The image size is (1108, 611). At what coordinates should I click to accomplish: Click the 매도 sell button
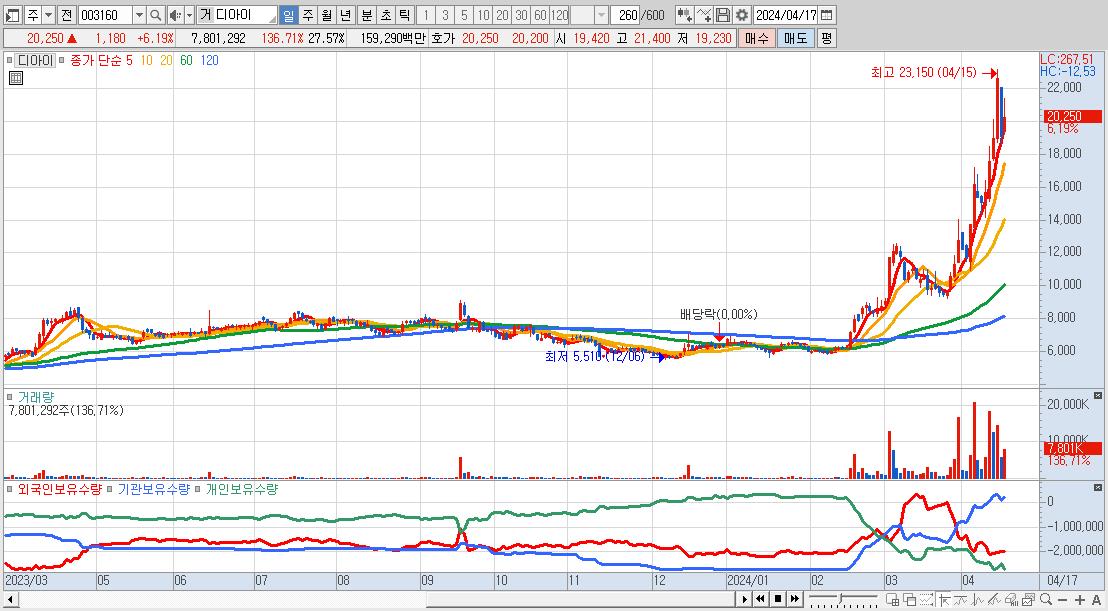coord(796,38)
